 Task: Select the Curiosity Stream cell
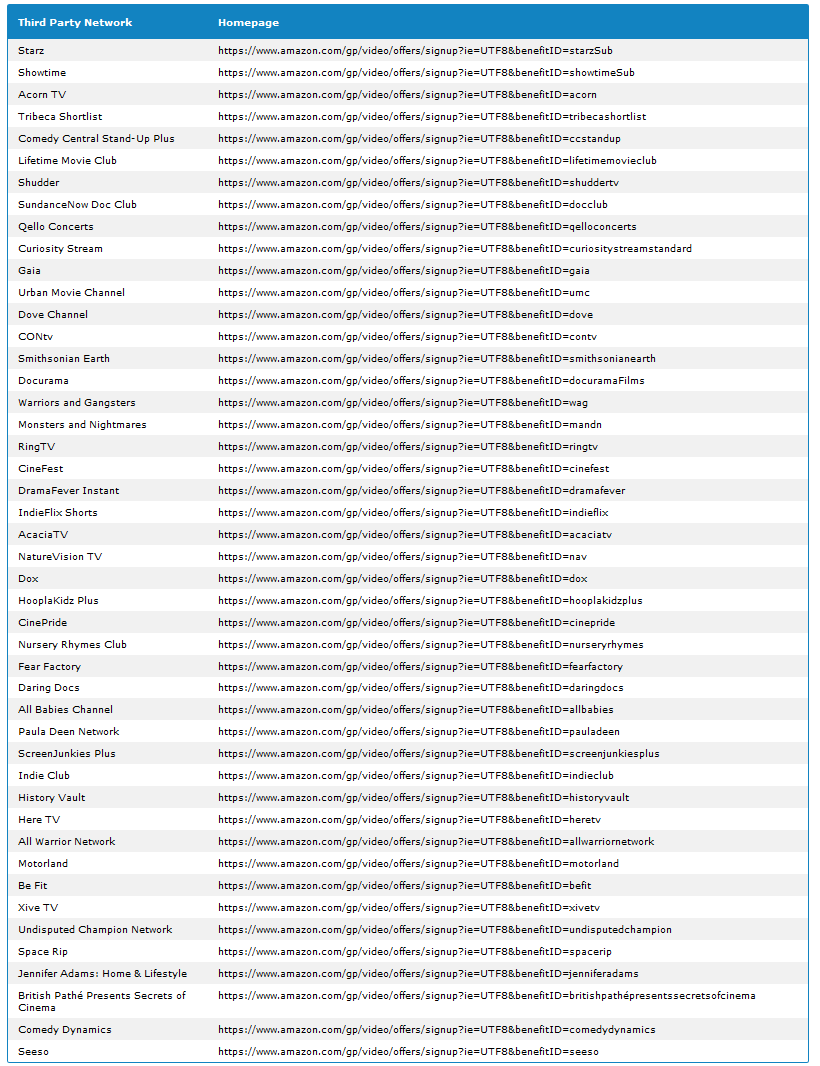tap(61, 248)
